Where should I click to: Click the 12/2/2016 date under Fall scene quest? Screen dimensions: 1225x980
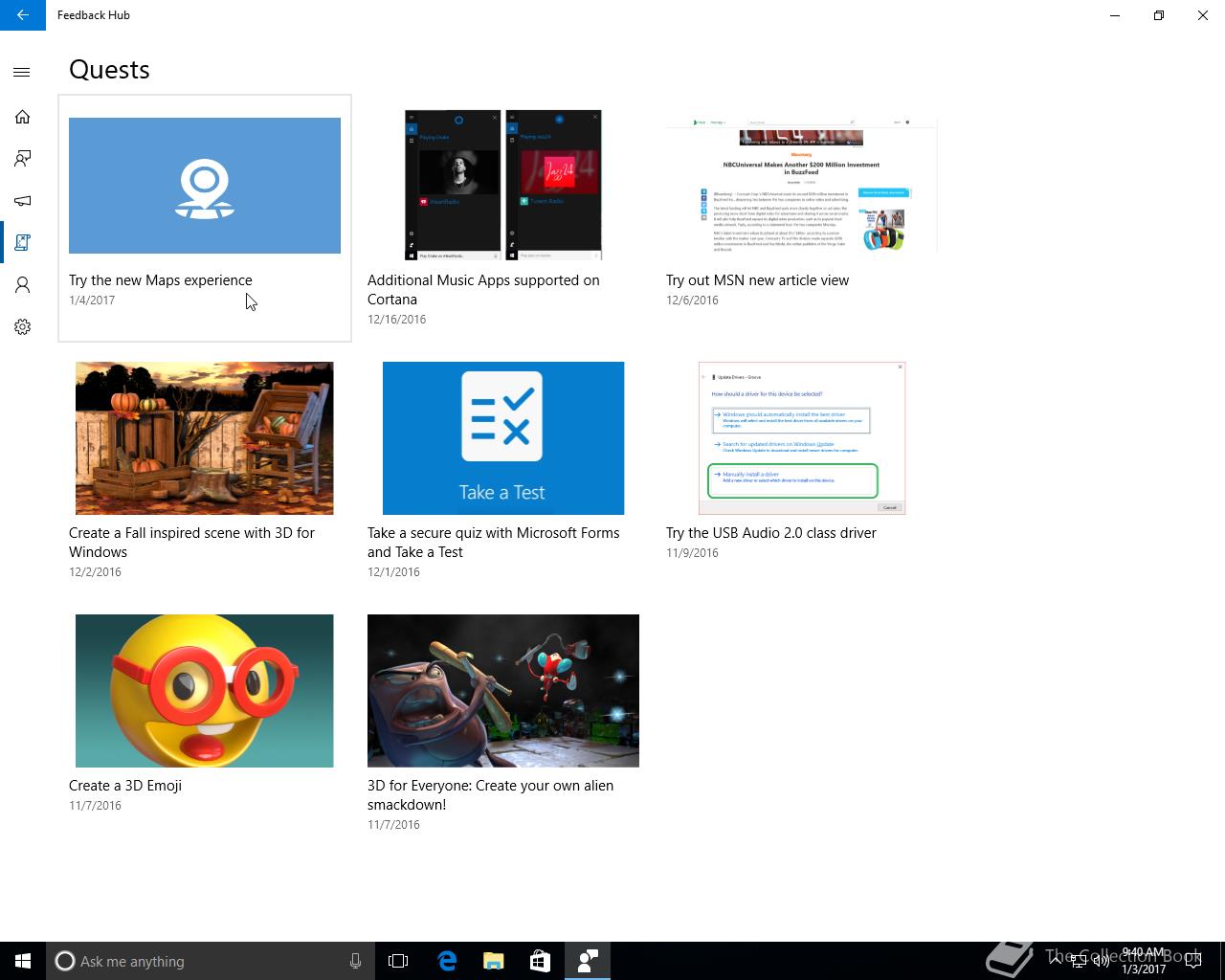[95, 572]
